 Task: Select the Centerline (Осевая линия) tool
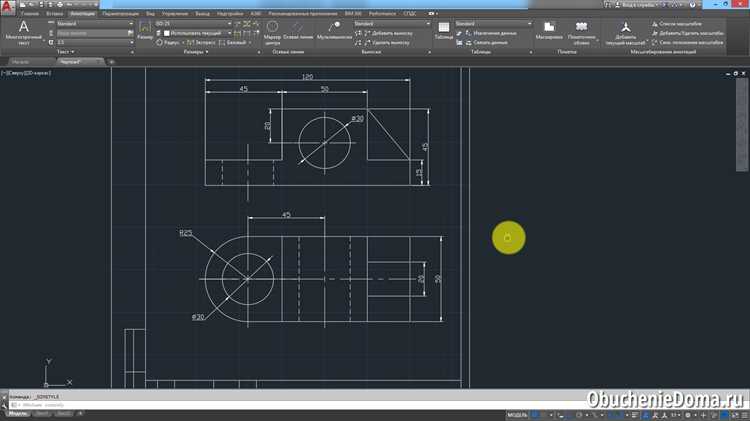pos(298,31)
